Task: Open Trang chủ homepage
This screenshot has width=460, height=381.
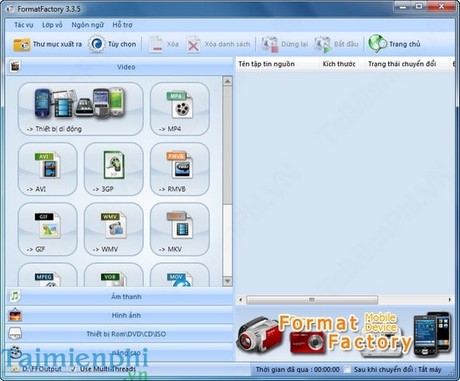Action: 394,44
